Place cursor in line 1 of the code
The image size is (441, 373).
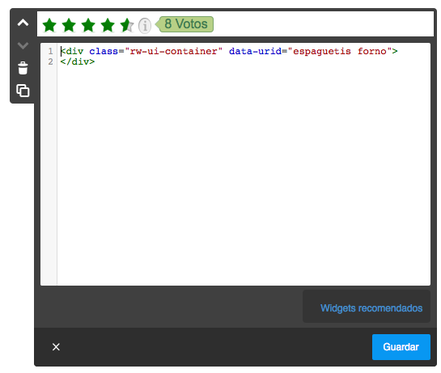coord(229,51)
